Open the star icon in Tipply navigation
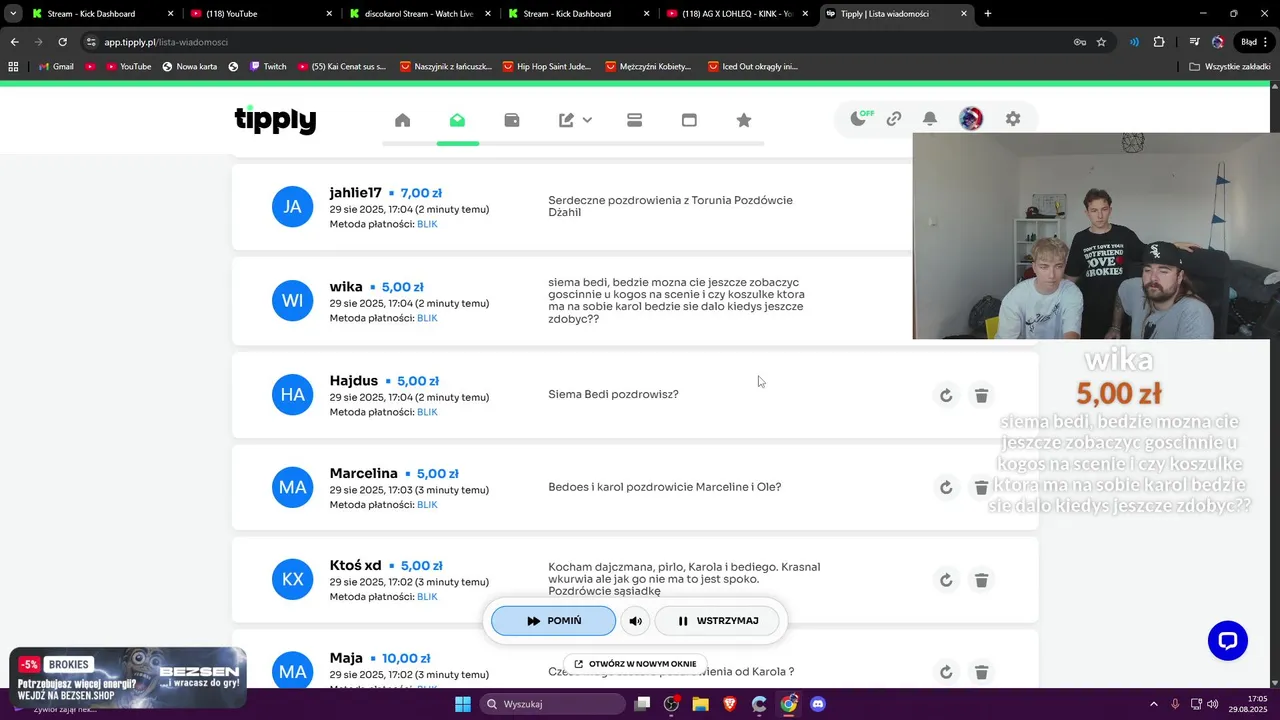 click(x=744, y=120)
